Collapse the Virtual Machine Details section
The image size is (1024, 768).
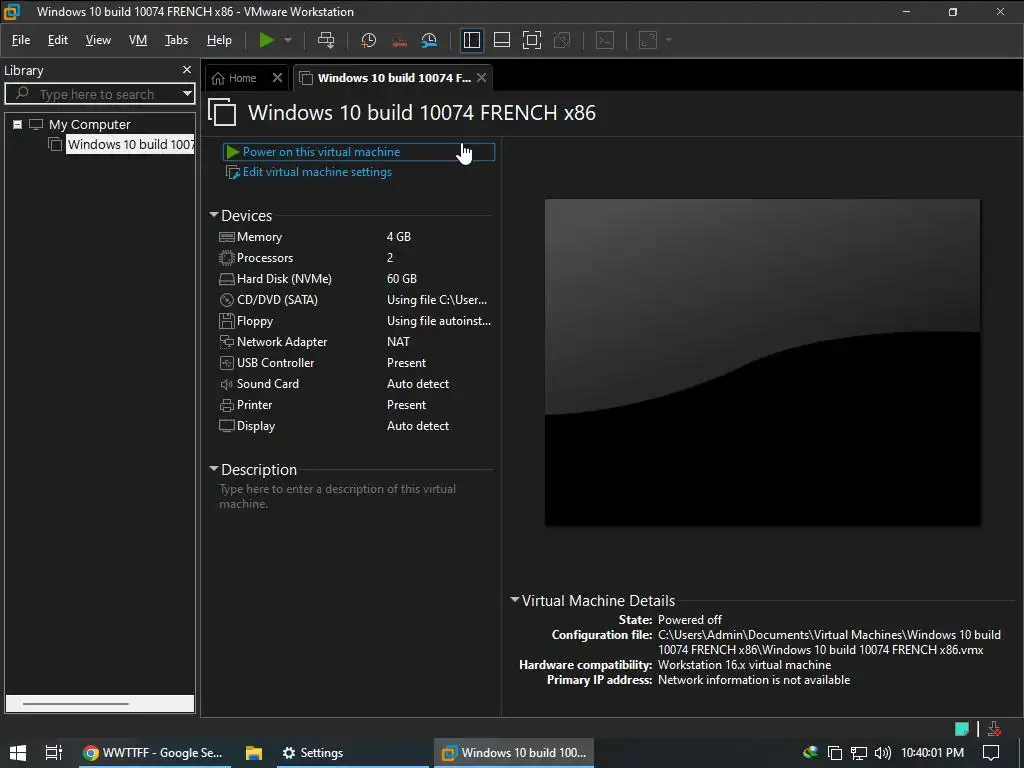pos(515,600)
